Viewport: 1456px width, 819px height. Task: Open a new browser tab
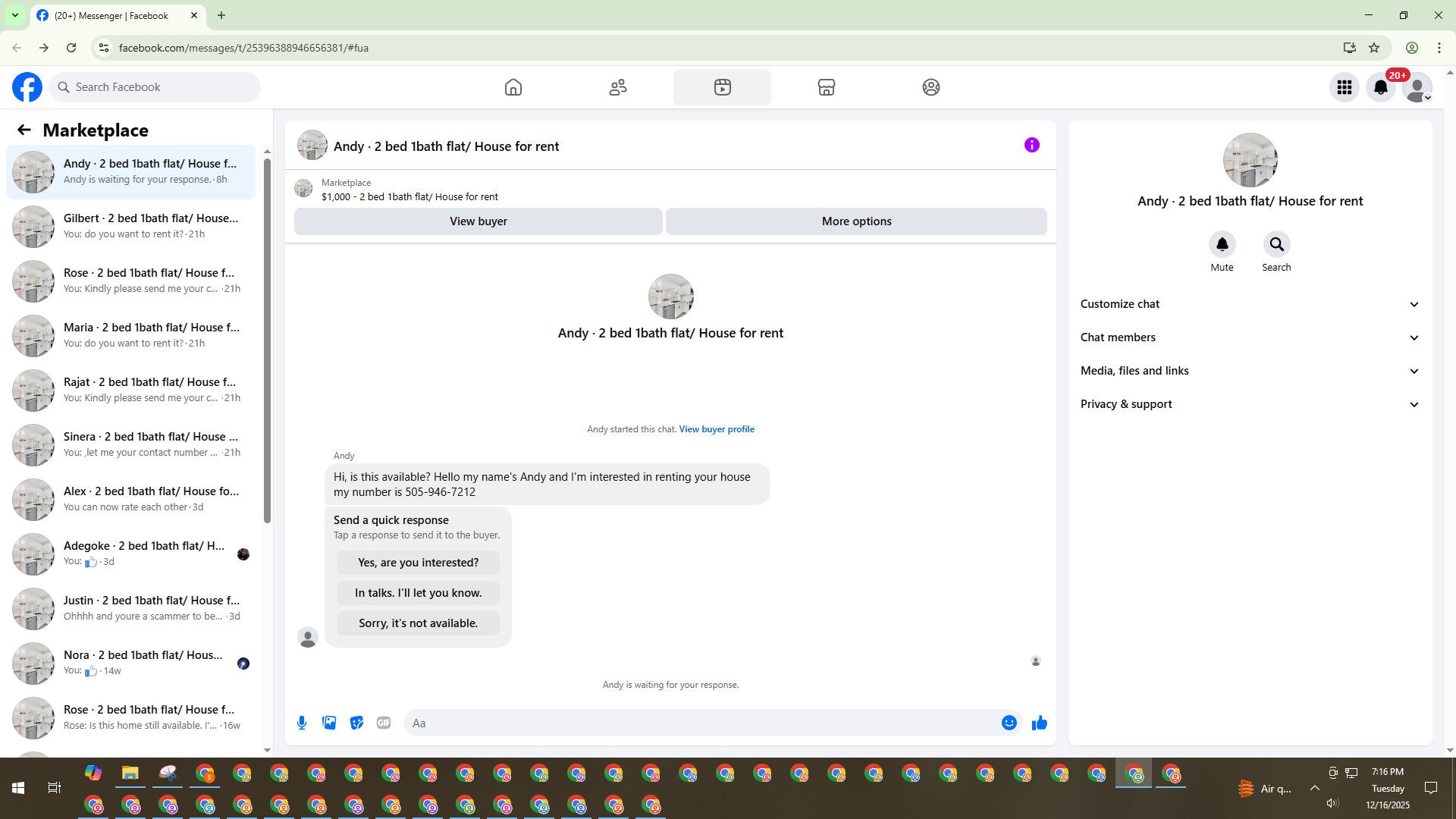click(221, 15)
